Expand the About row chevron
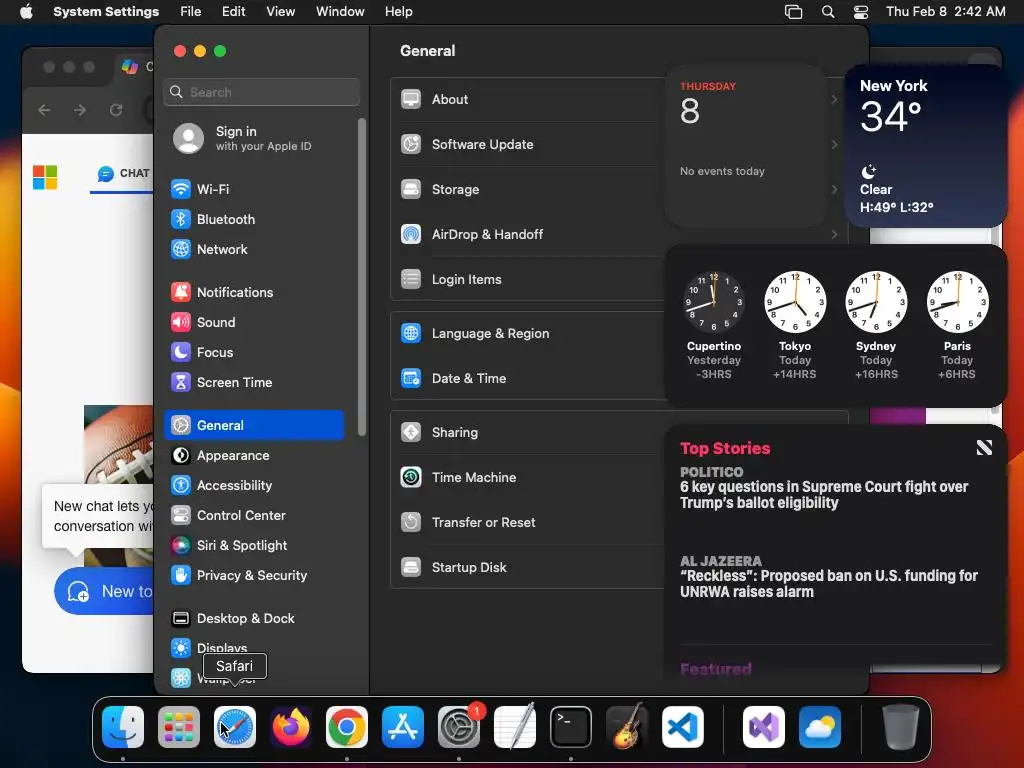Screen dimensions: 1024x768 (835, 99)
